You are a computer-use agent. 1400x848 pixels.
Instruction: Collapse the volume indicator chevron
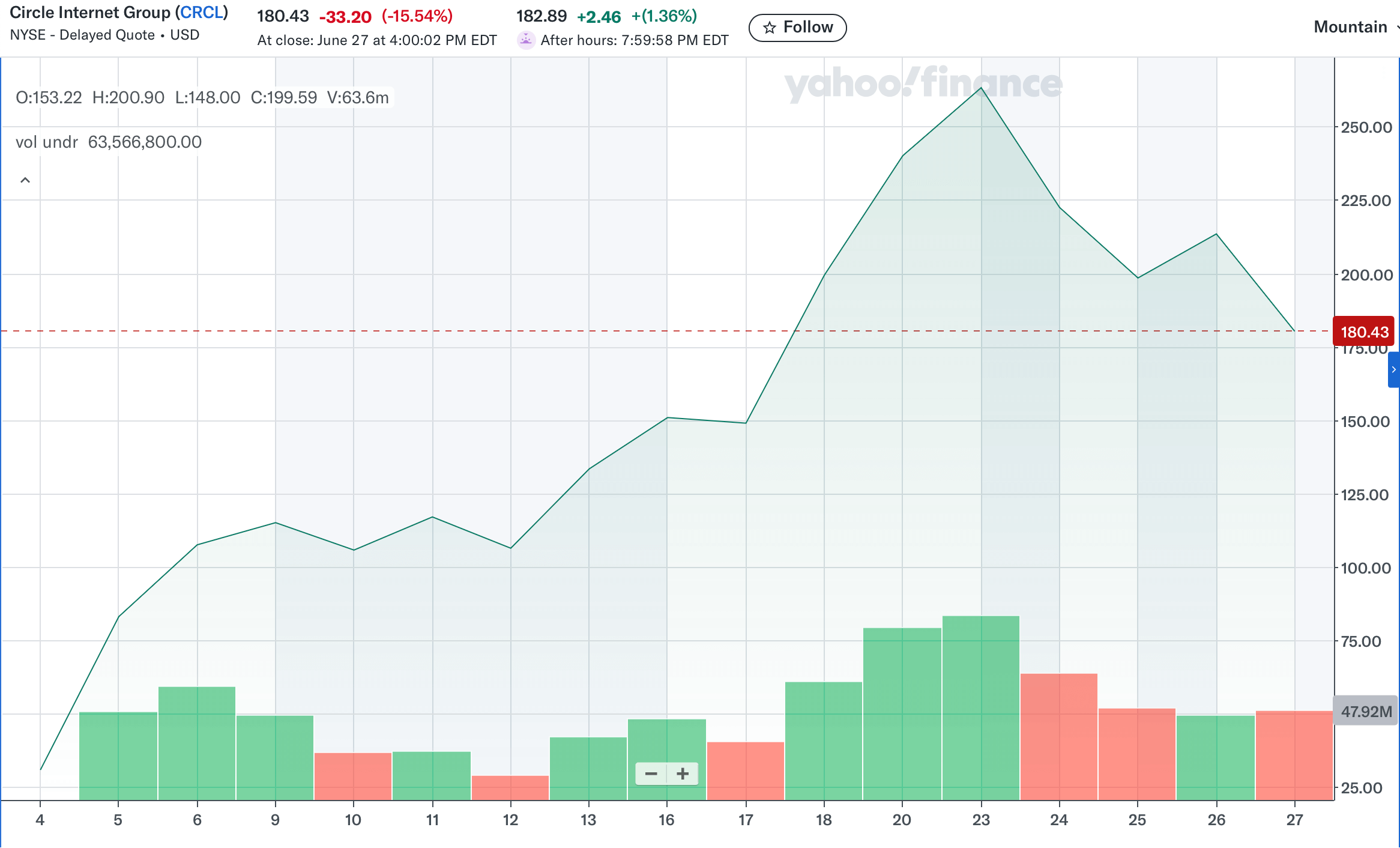point(25,180)
